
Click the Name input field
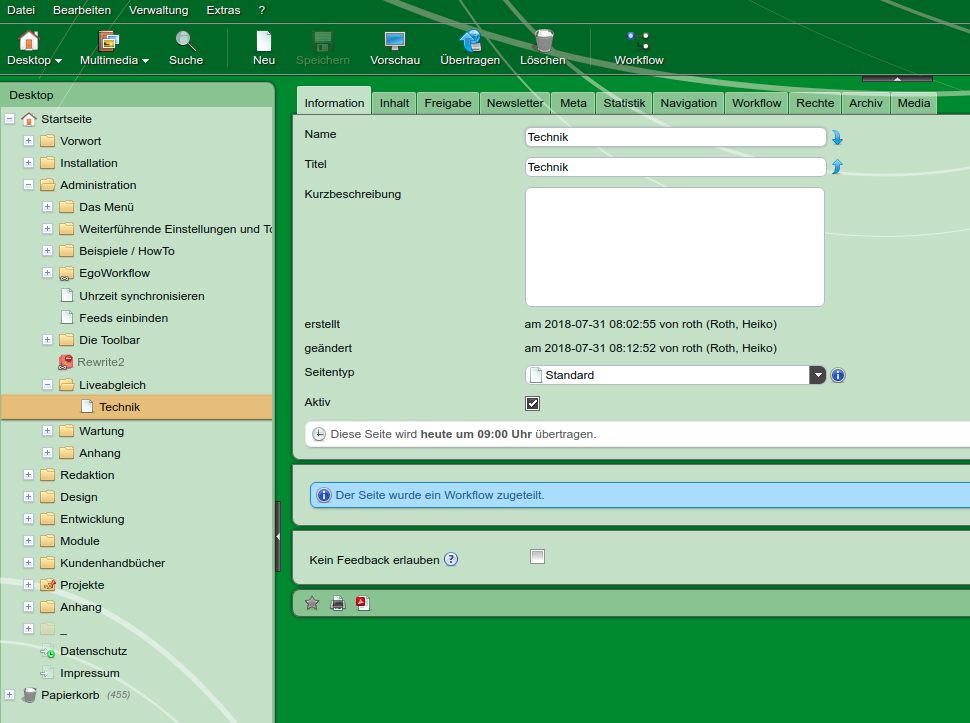676,137
